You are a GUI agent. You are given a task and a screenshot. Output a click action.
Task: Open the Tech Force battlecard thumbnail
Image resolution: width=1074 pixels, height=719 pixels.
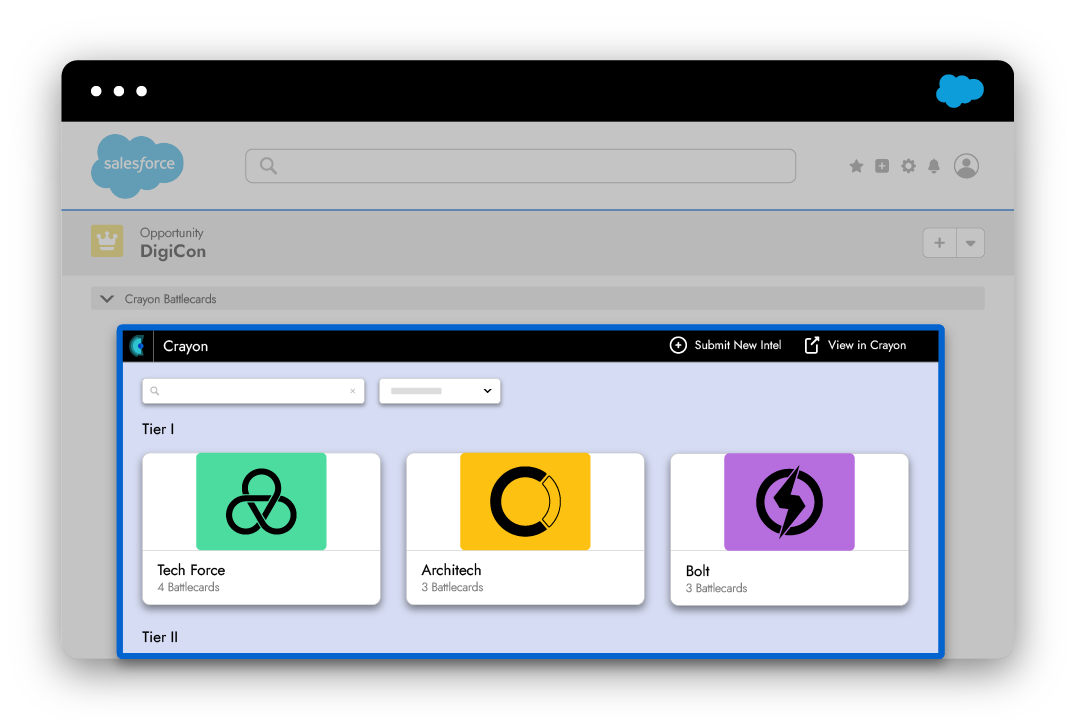[x=261, y=501]
